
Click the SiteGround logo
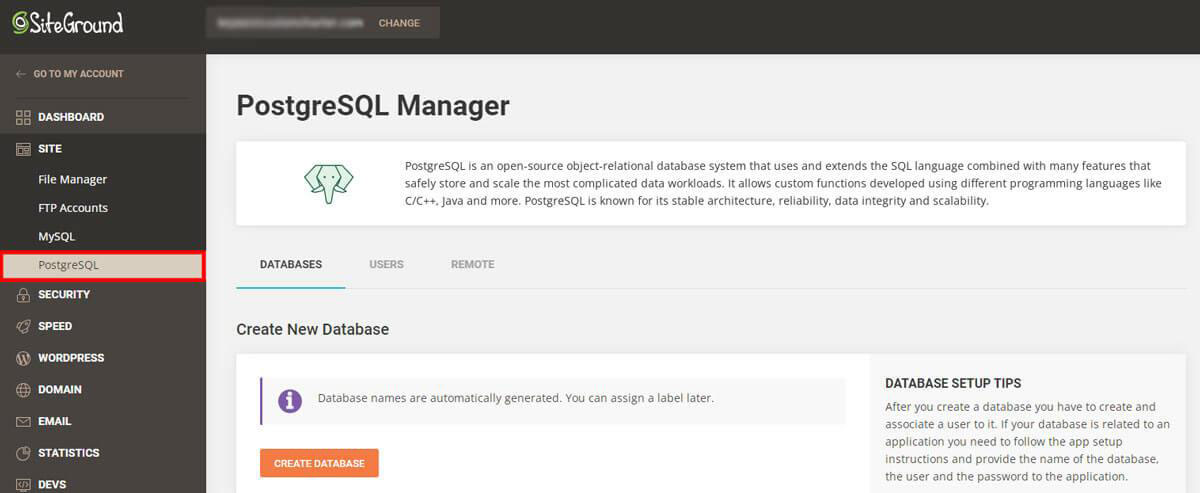click(68, 22)
